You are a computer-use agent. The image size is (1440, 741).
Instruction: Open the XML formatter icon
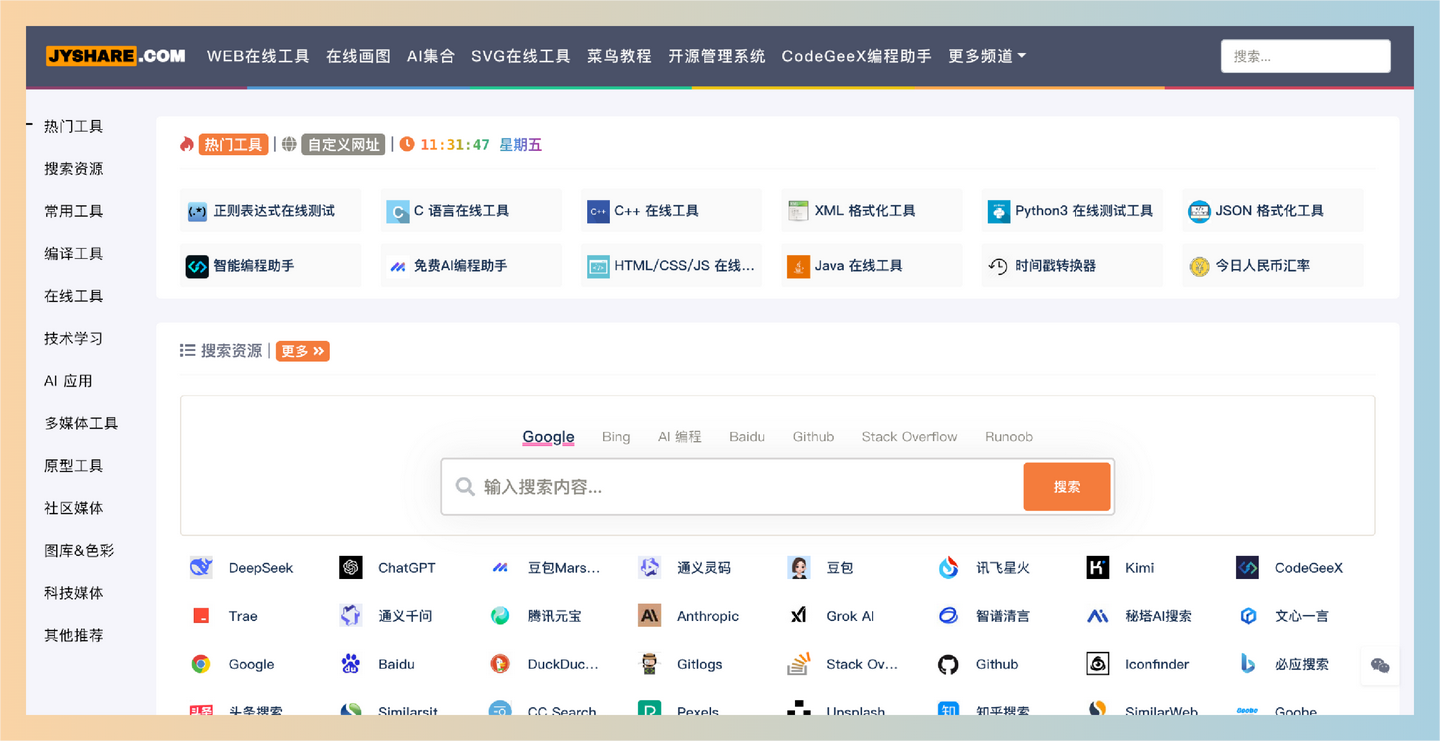click(x=798, y=212)
